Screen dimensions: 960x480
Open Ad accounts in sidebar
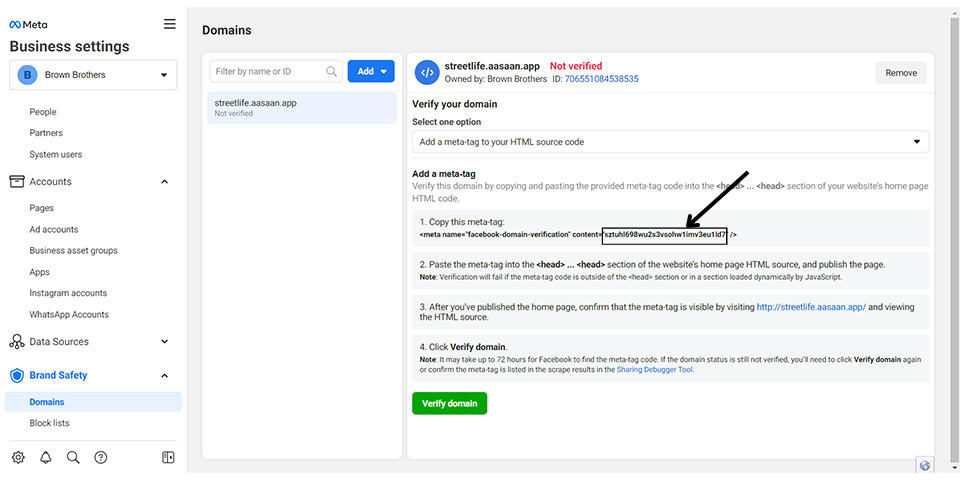click(54, 230)
